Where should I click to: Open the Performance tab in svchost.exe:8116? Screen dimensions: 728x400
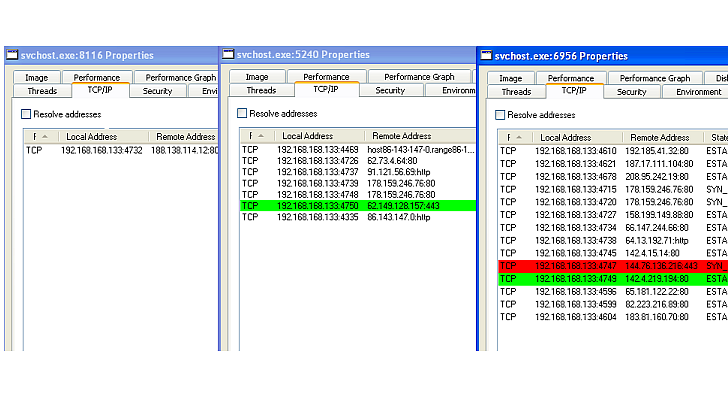coord(96,77)
